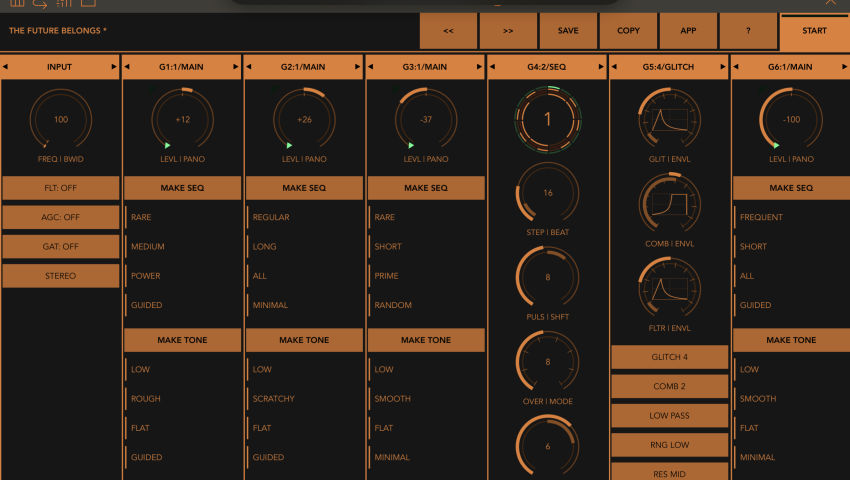Toggle the RNG LOW setting
Viewport: 850px width, 480px height.
[669, 445]
